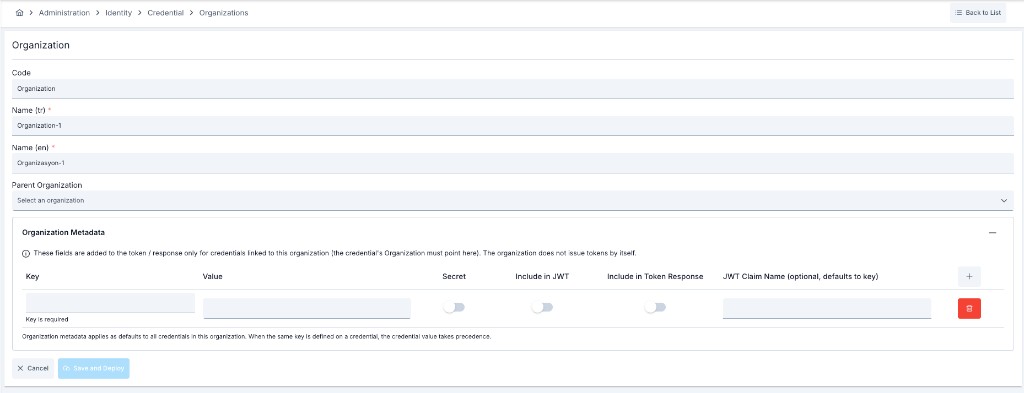
Task: Click the 'Parent Organization' field label
Action: pos(47,185)
